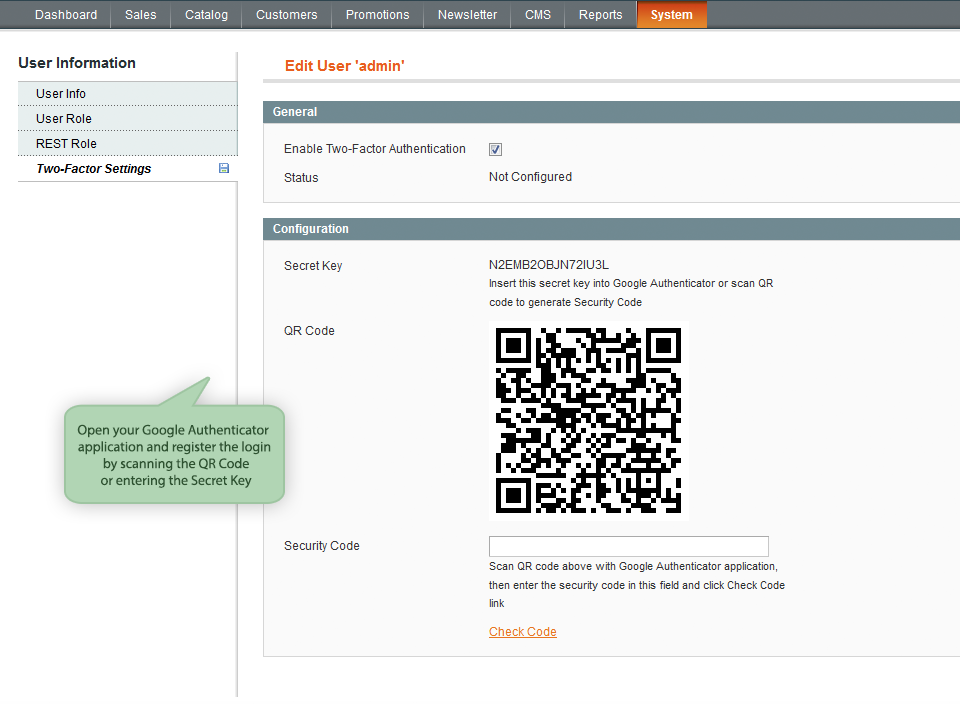Click the User Information sidebar title
This screenshot has width=960, height=704.
click(77, 63)
